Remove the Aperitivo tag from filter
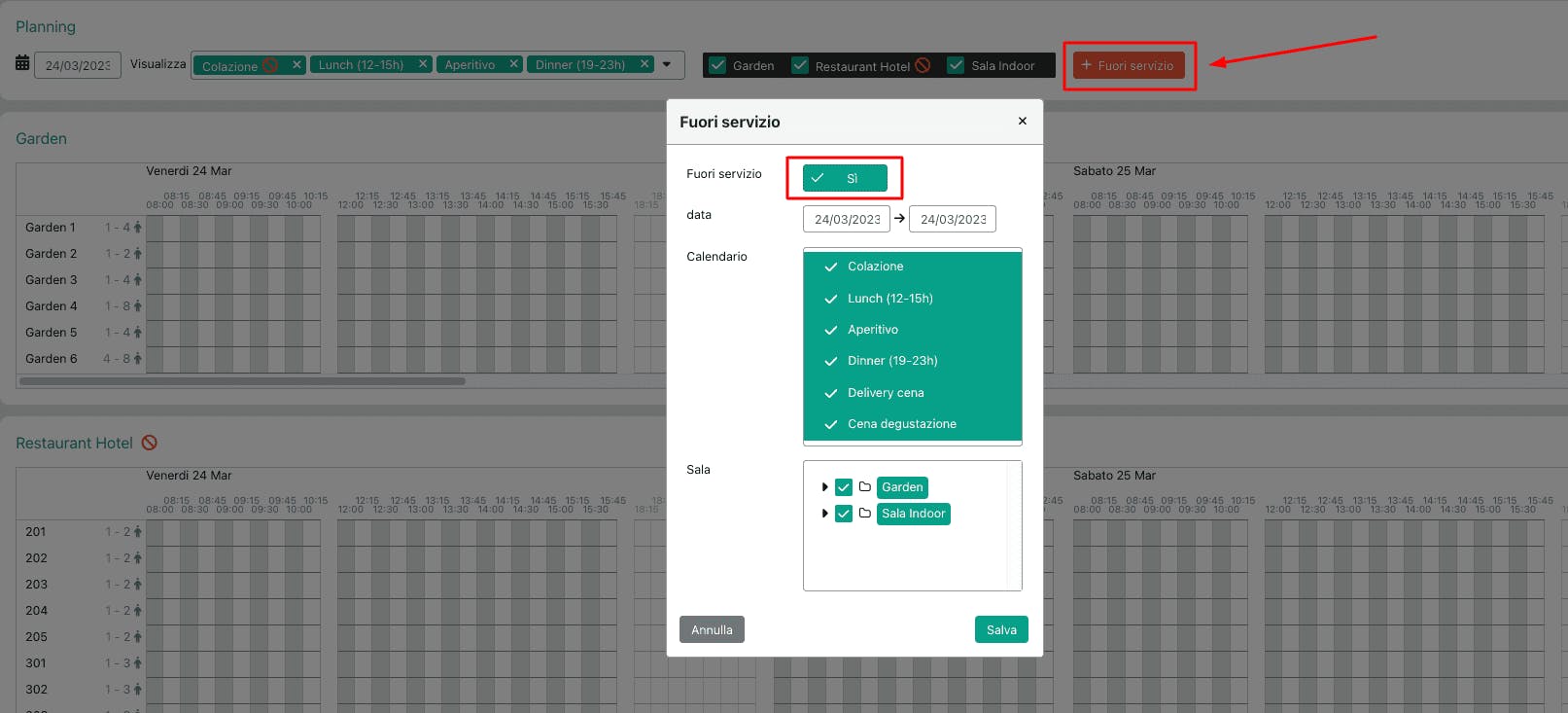The width and height of the screenshot is (1568, 713). tap(514, 64)
